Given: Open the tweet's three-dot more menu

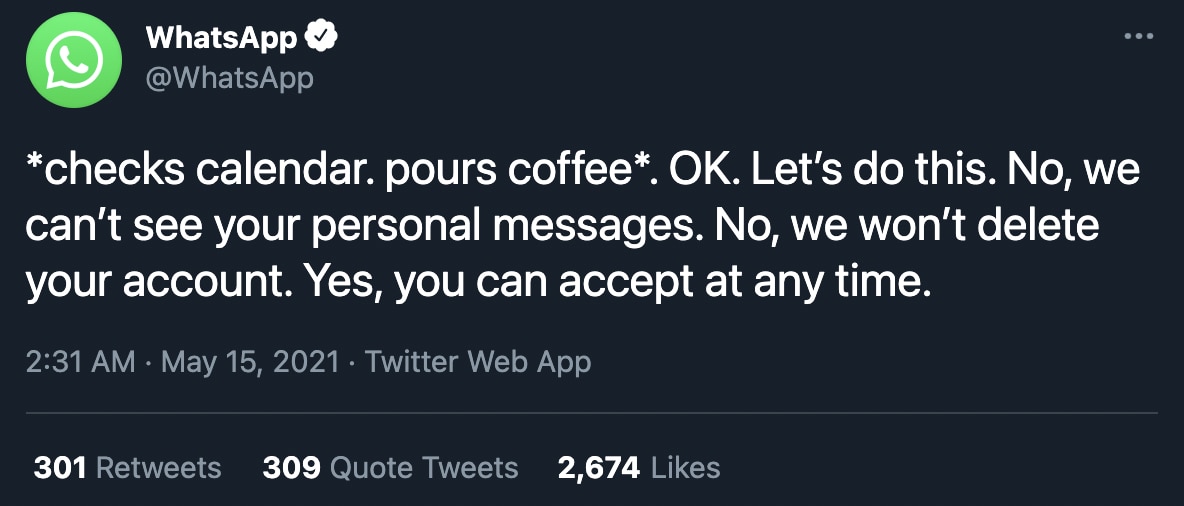Looking at the screenshot, I should pyautogui.click(x=1139, y=37).
